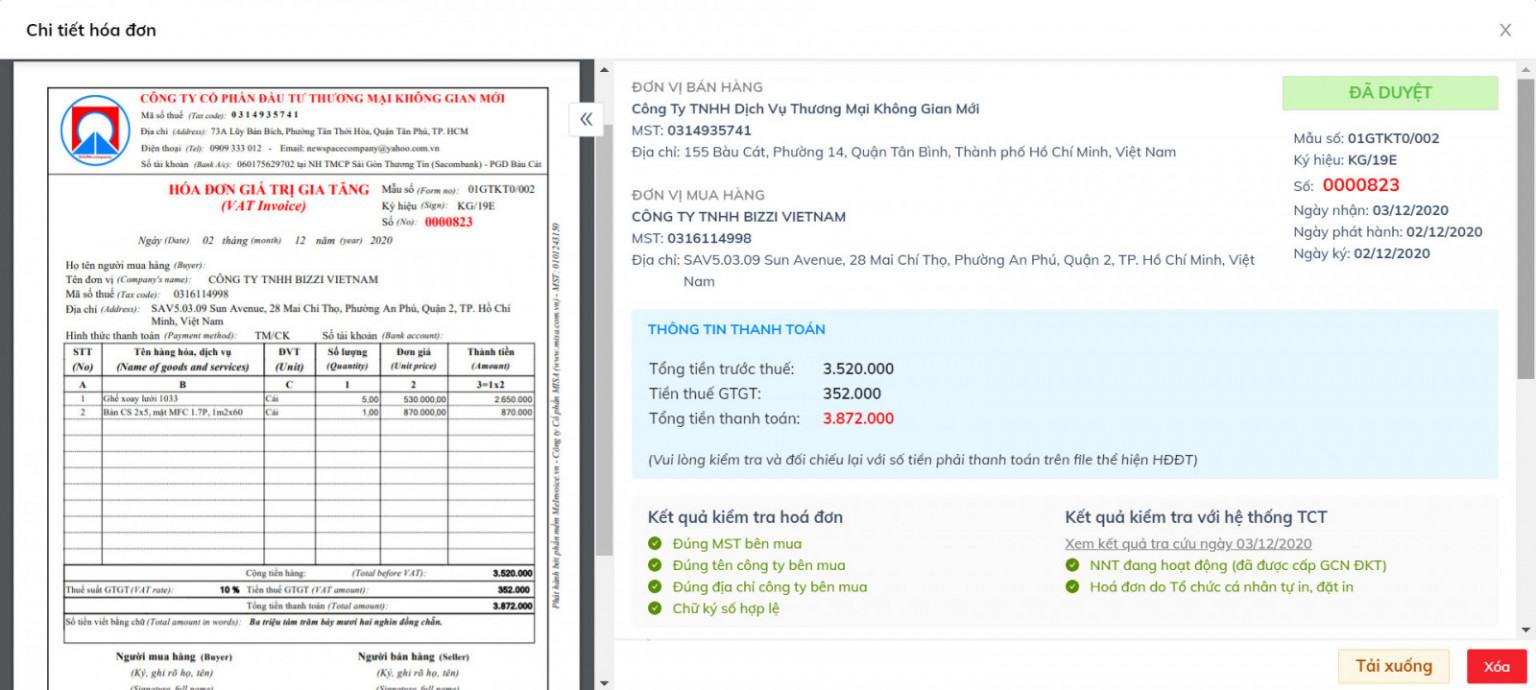Click check icon beside Hoá đơn do Tổ chức cá nhân tự in
Screen dimensions: 1536x690
pos(1072,587)
